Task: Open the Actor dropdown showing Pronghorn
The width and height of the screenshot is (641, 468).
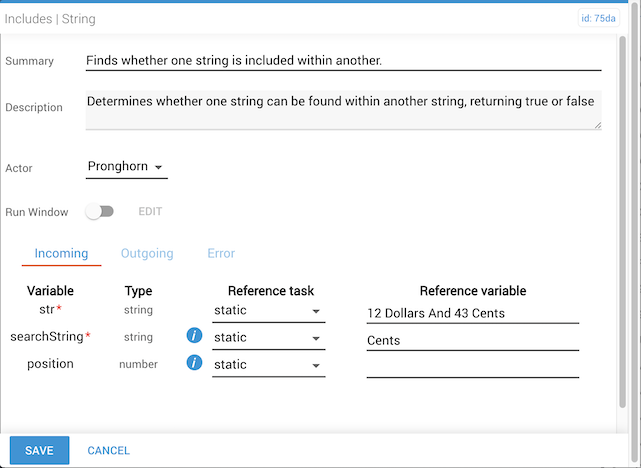Action: click(127, 167)
